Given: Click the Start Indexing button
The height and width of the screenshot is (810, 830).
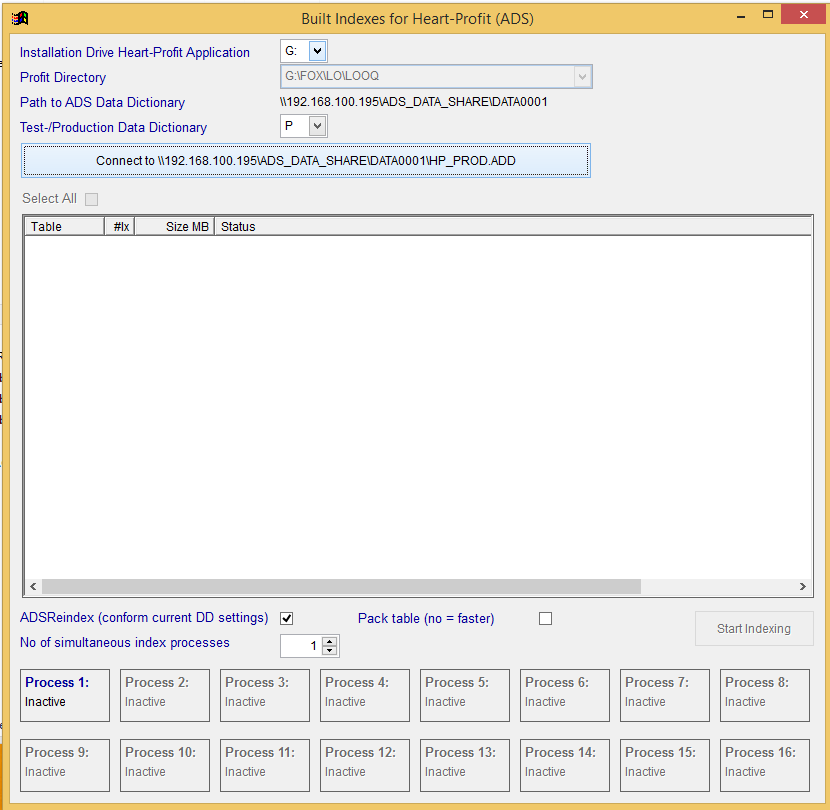Looking at the screenshot, I should point(754,628).
